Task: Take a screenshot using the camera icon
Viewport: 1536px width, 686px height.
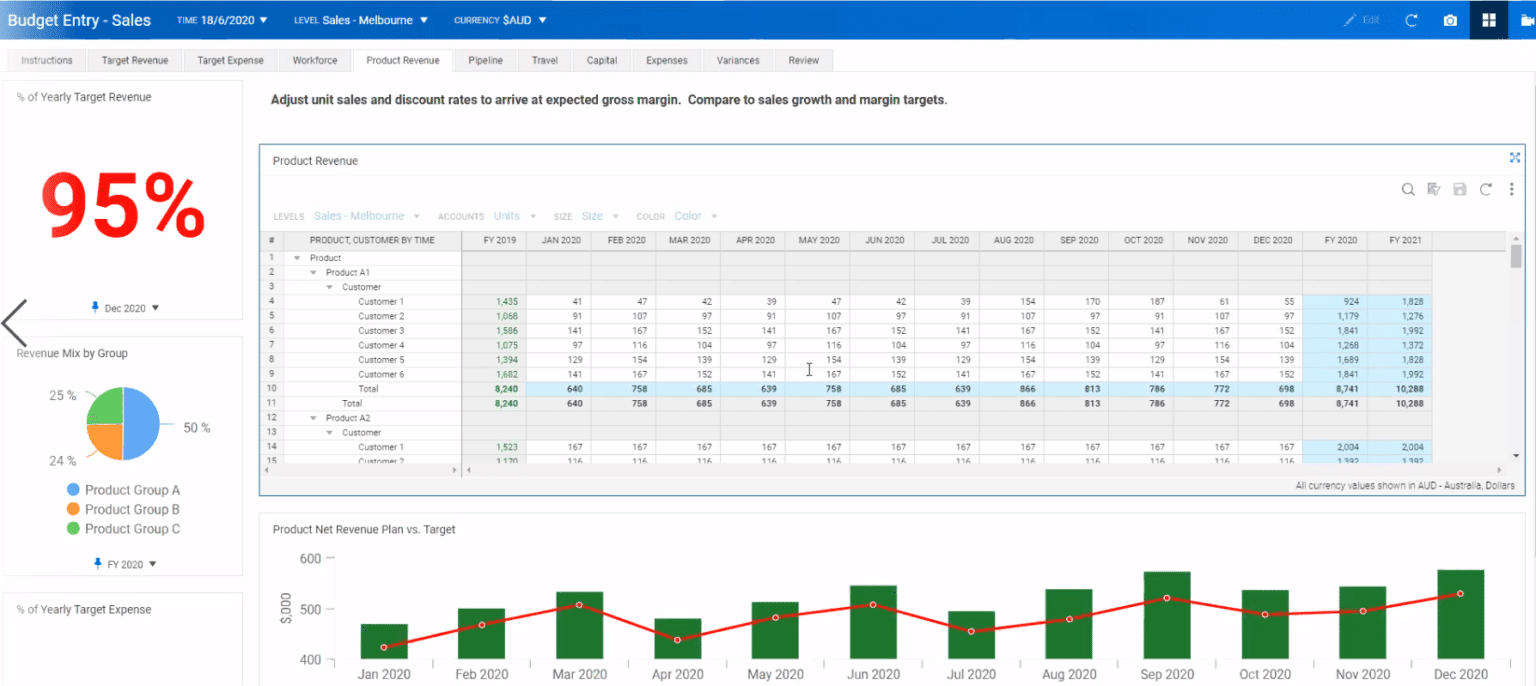Action: pos(1451,19)
